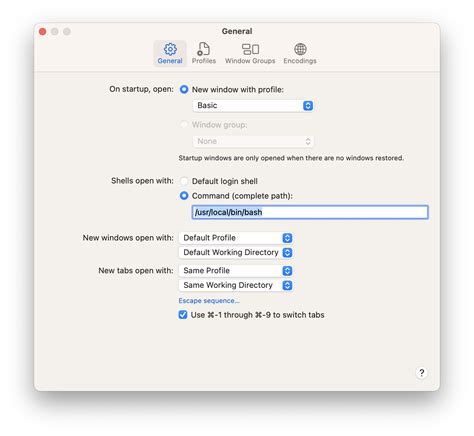The image size is (474, 436).
Task: Open the Basic startup profile dropdown
Action: click(x=253, y=106)
